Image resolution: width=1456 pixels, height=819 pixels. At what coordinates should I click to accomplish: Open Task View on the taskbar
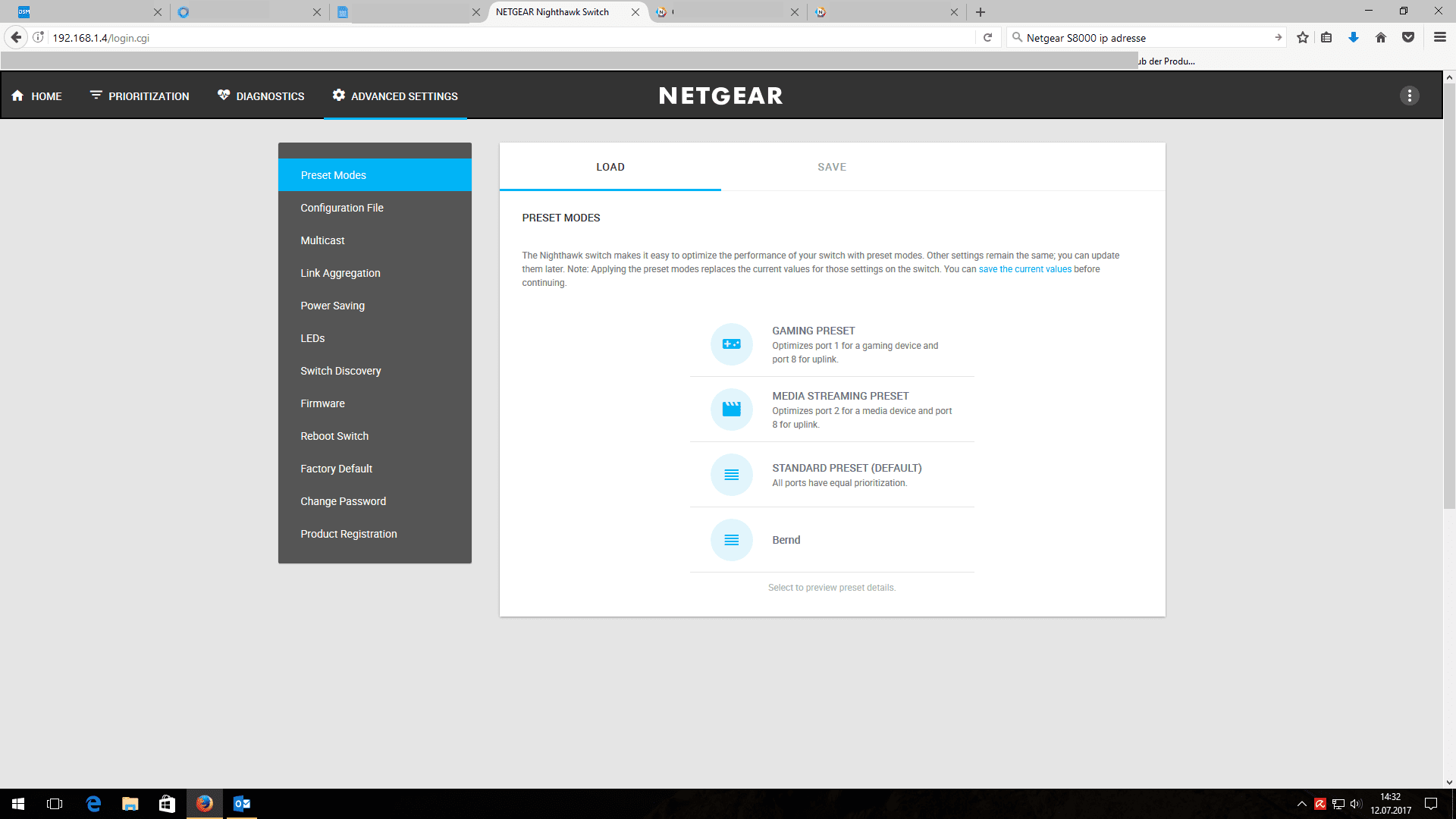(x=55, y=804)
